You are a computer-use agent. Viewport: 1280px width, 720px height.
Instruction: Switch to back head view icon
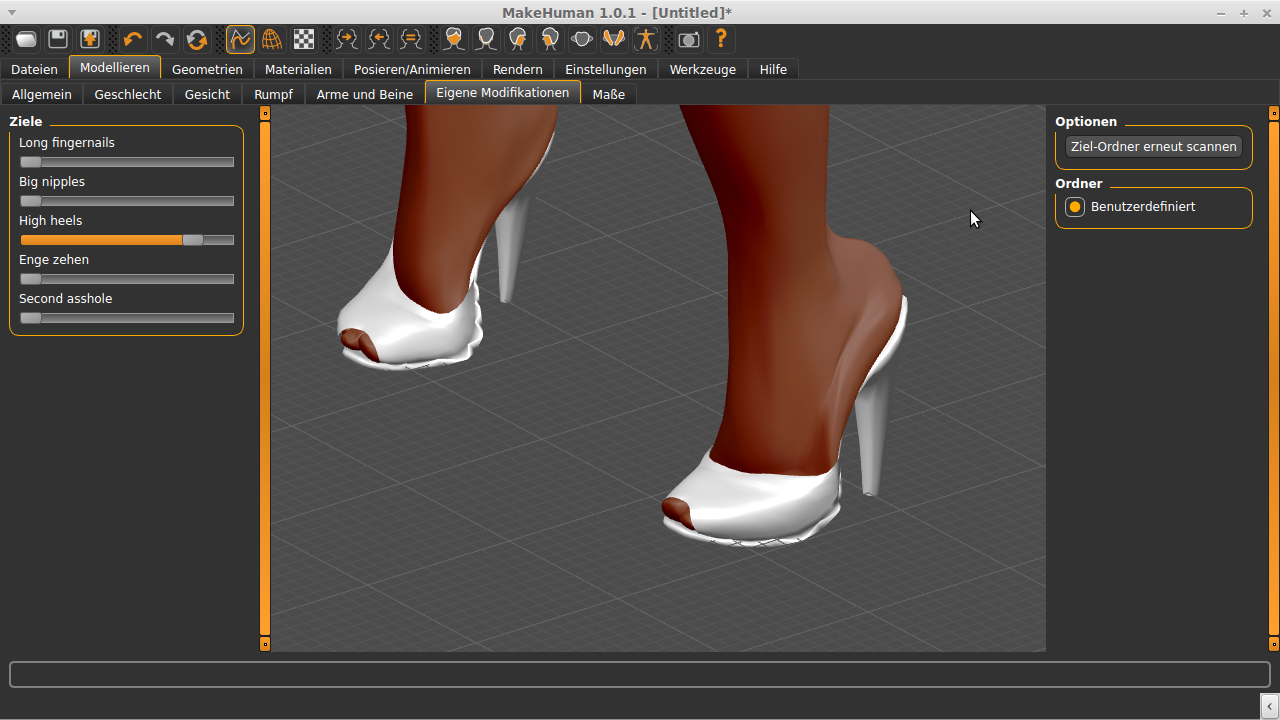pyautogui.click(x=486, y=39)
